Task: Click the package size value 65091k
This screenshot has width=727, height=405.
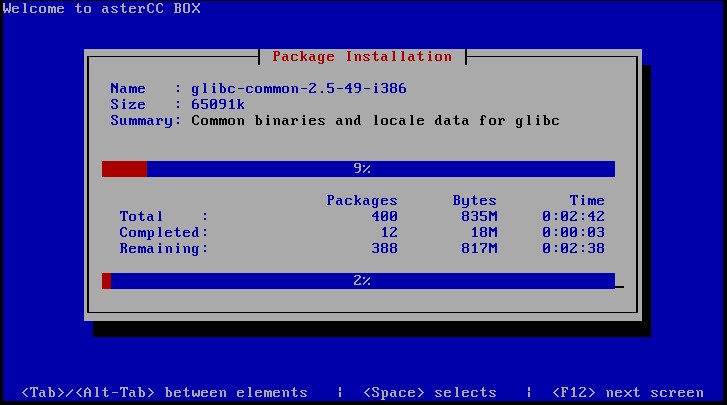Action: [x=218, y=105]
